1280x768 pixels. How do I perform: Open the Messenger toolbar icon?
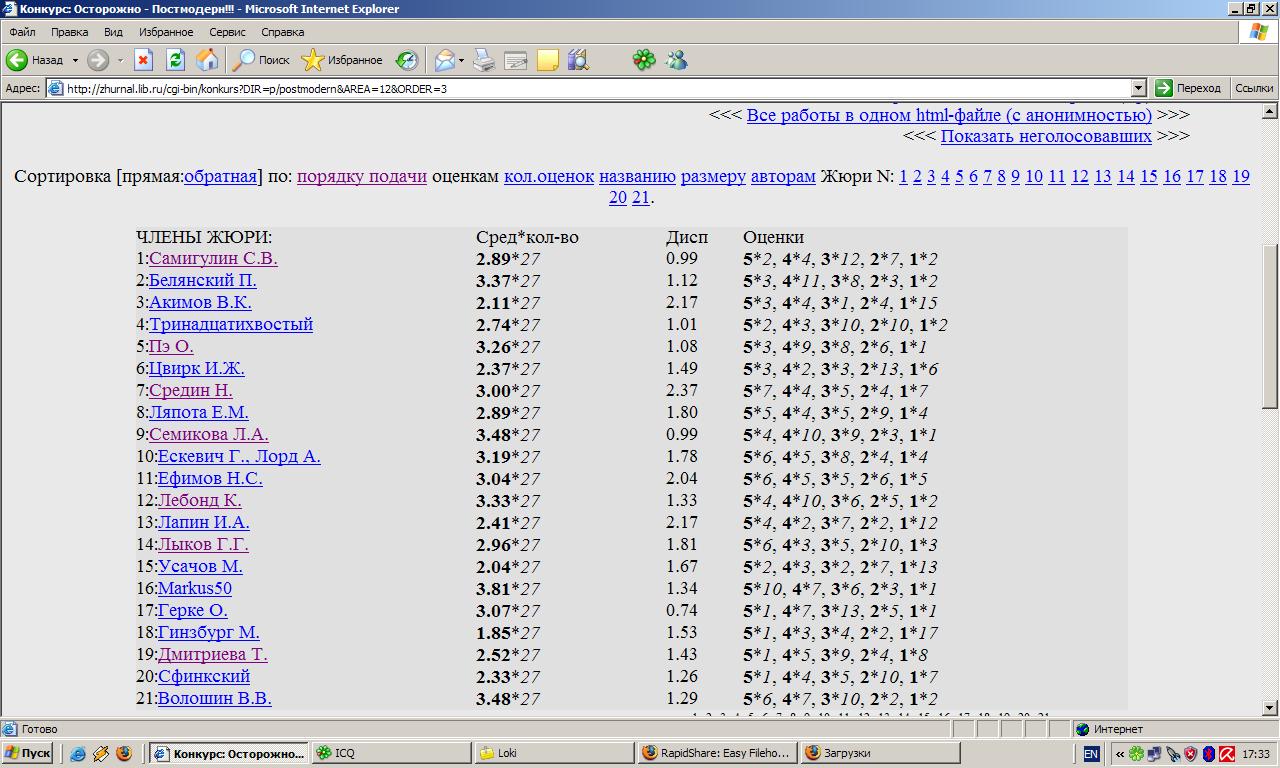(x=677, y=60)
